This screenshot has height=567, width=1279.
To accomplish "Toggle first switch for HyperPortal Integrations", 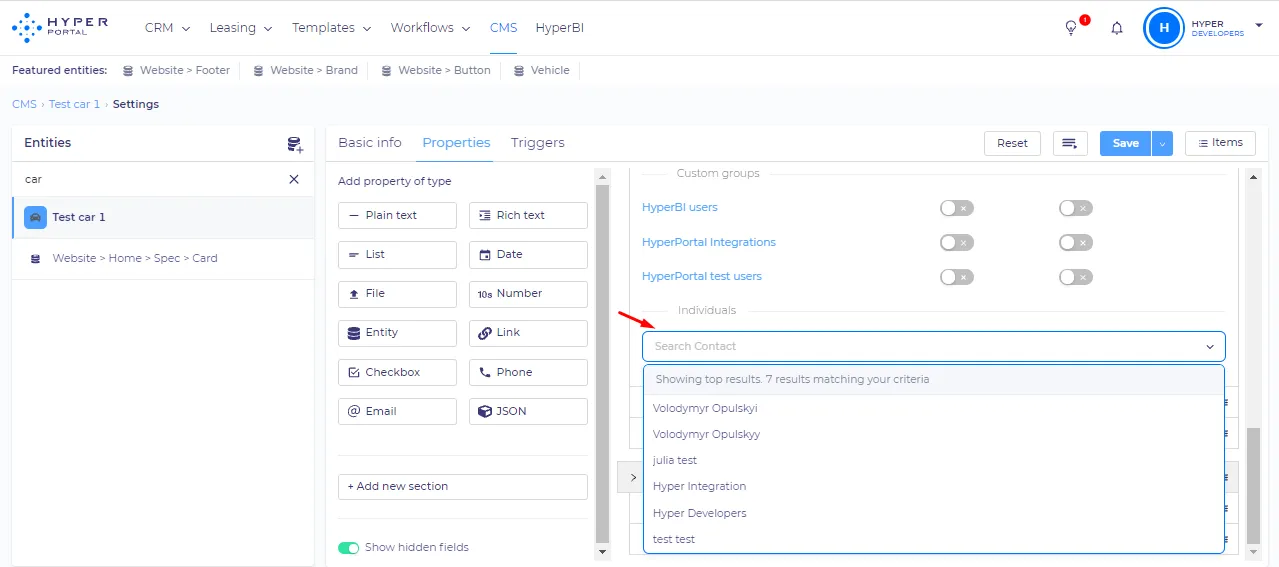I will pyautogui.click(x=956, y=242).
